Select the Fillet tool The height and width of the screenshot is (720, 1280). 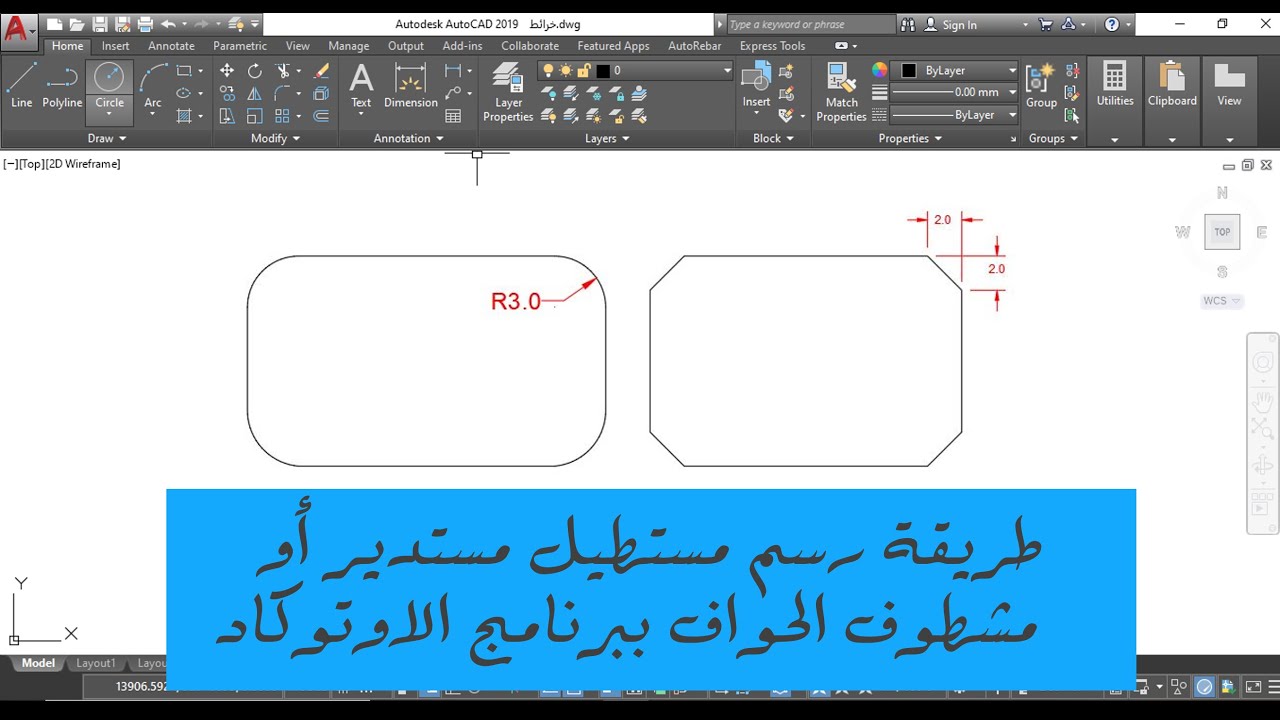pos(282,93)
